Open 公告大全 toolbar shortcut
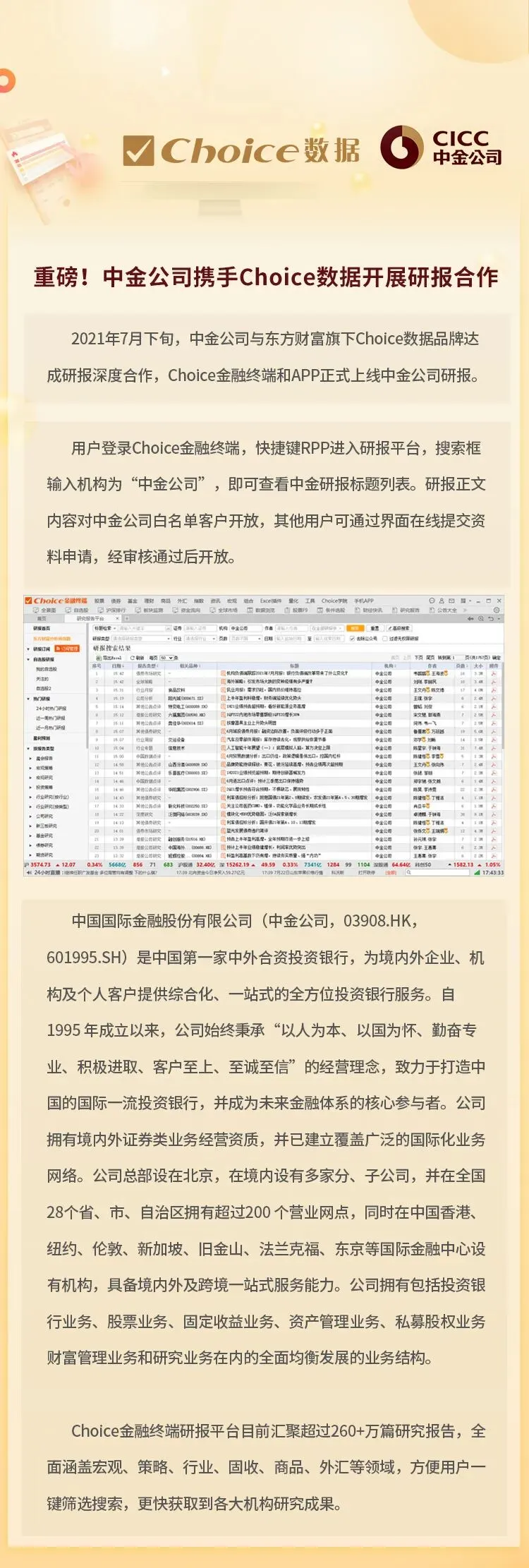529x1568 pixels. (443, 610)
